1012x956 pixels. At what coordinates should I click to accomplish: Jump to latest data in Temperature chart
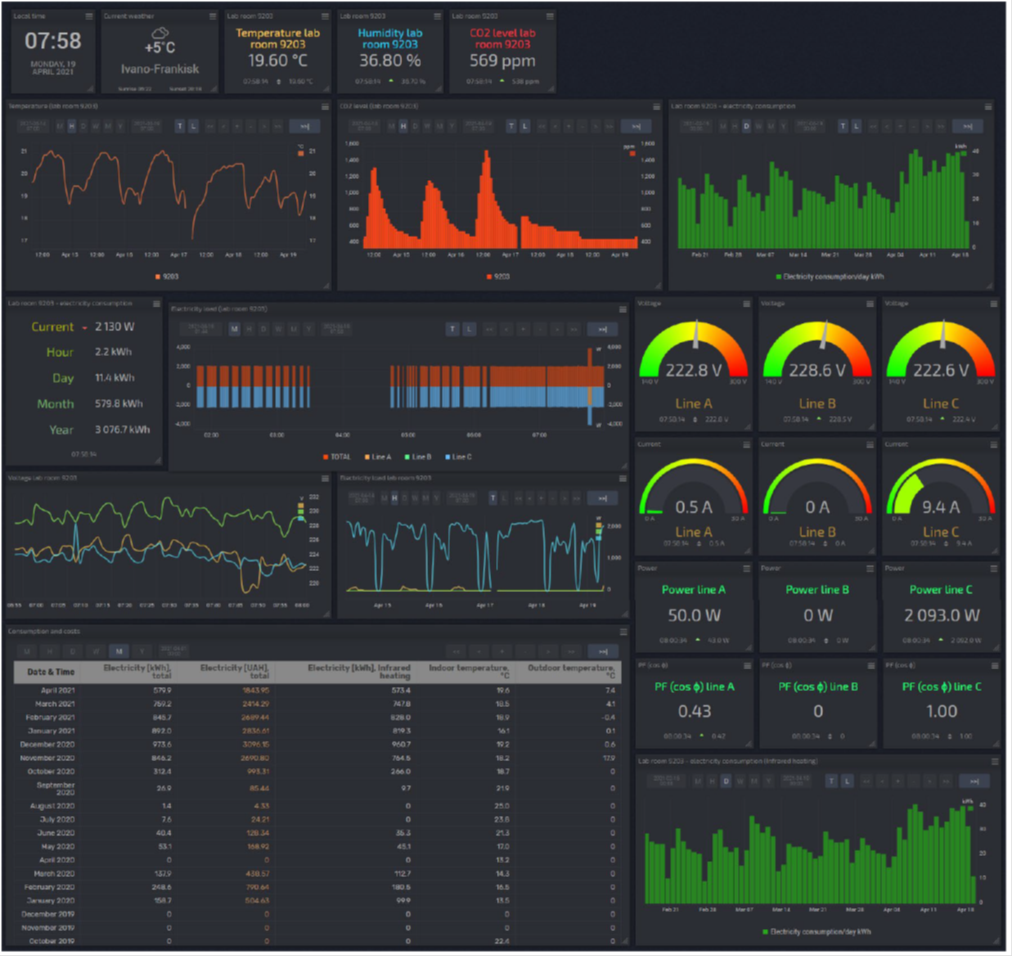point(305,127)
